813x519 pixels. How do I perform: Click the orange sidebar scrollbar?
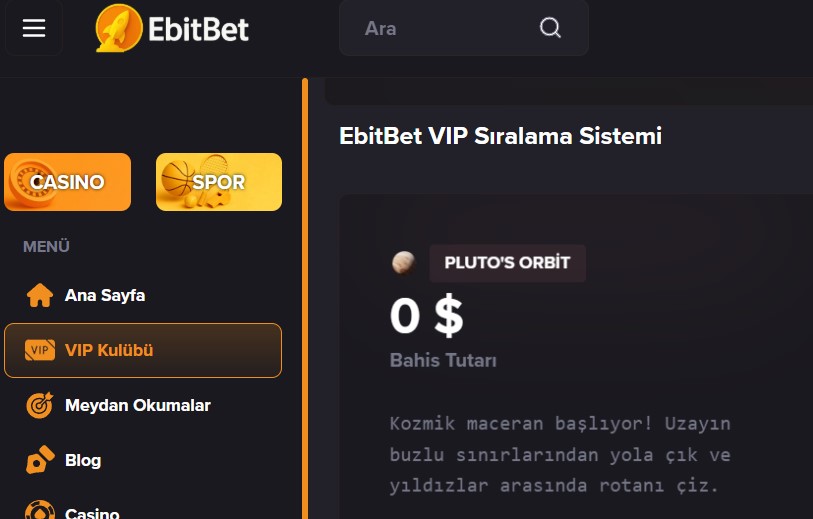pos(305,300)
